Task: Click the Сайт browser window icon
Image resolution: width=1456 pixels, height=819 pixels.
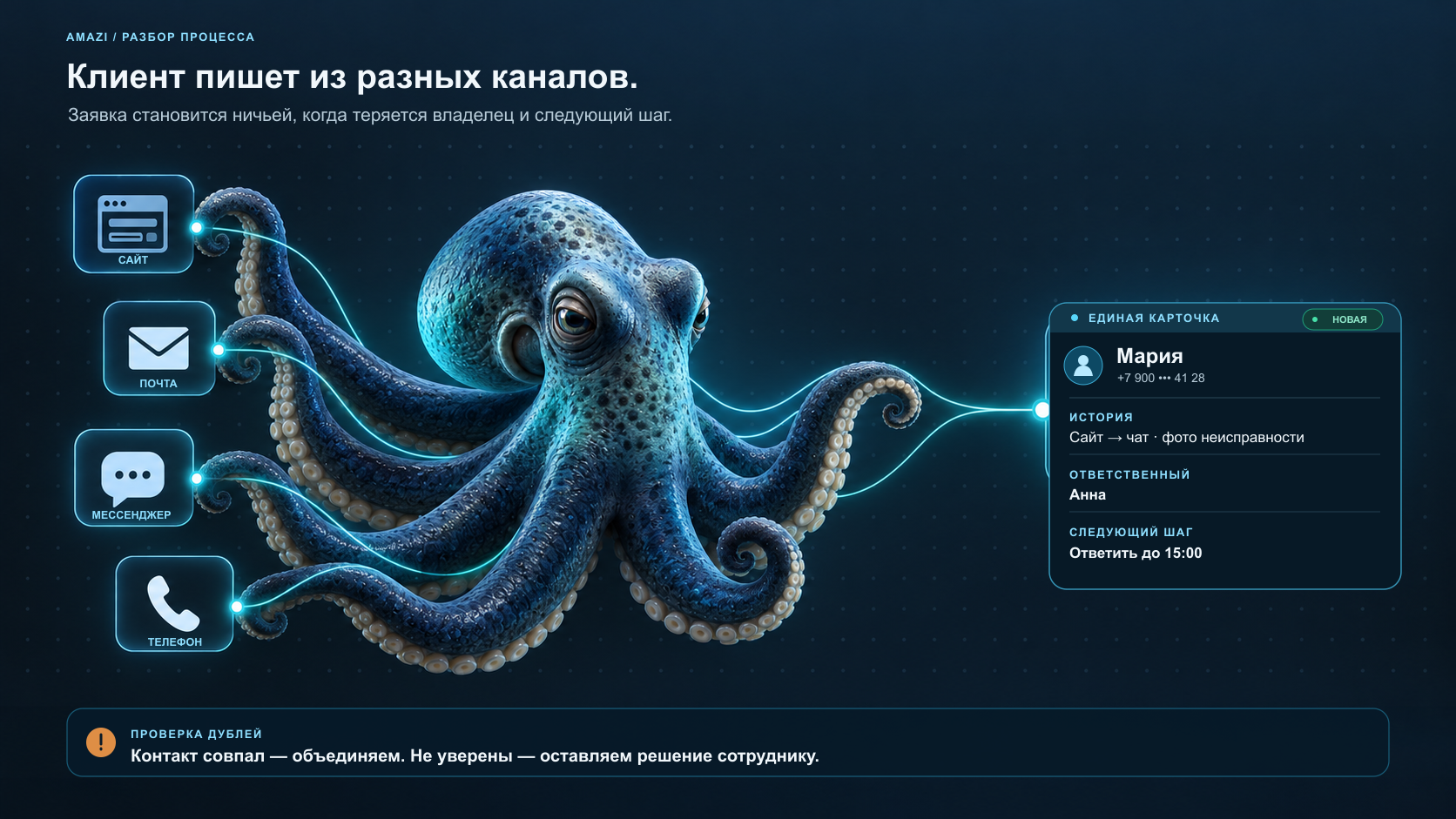Action: [x=132, y=223]
